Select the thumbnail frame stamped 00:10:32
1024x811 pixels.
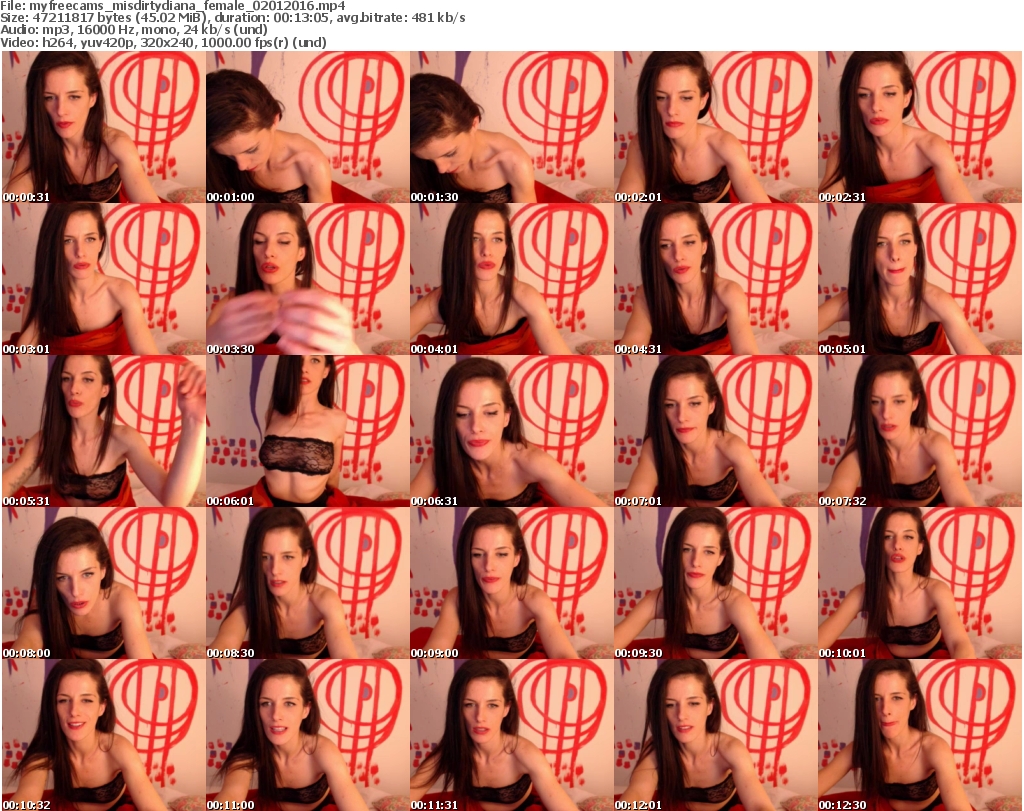coord(104,735)
